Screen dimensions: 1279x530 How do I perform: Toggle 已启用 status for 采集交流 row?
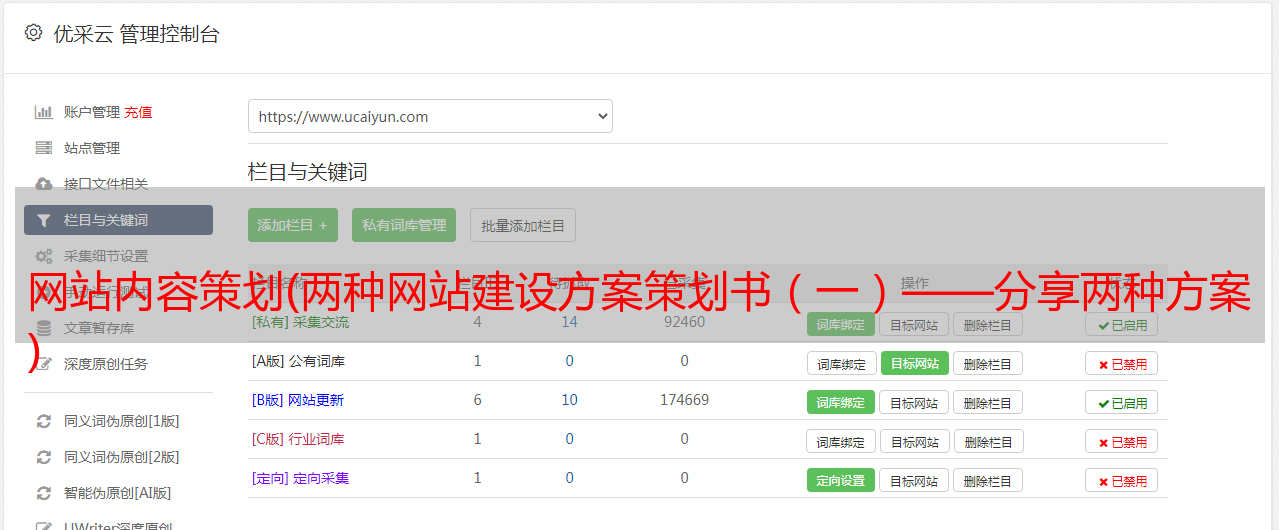tap(1121, 325)
